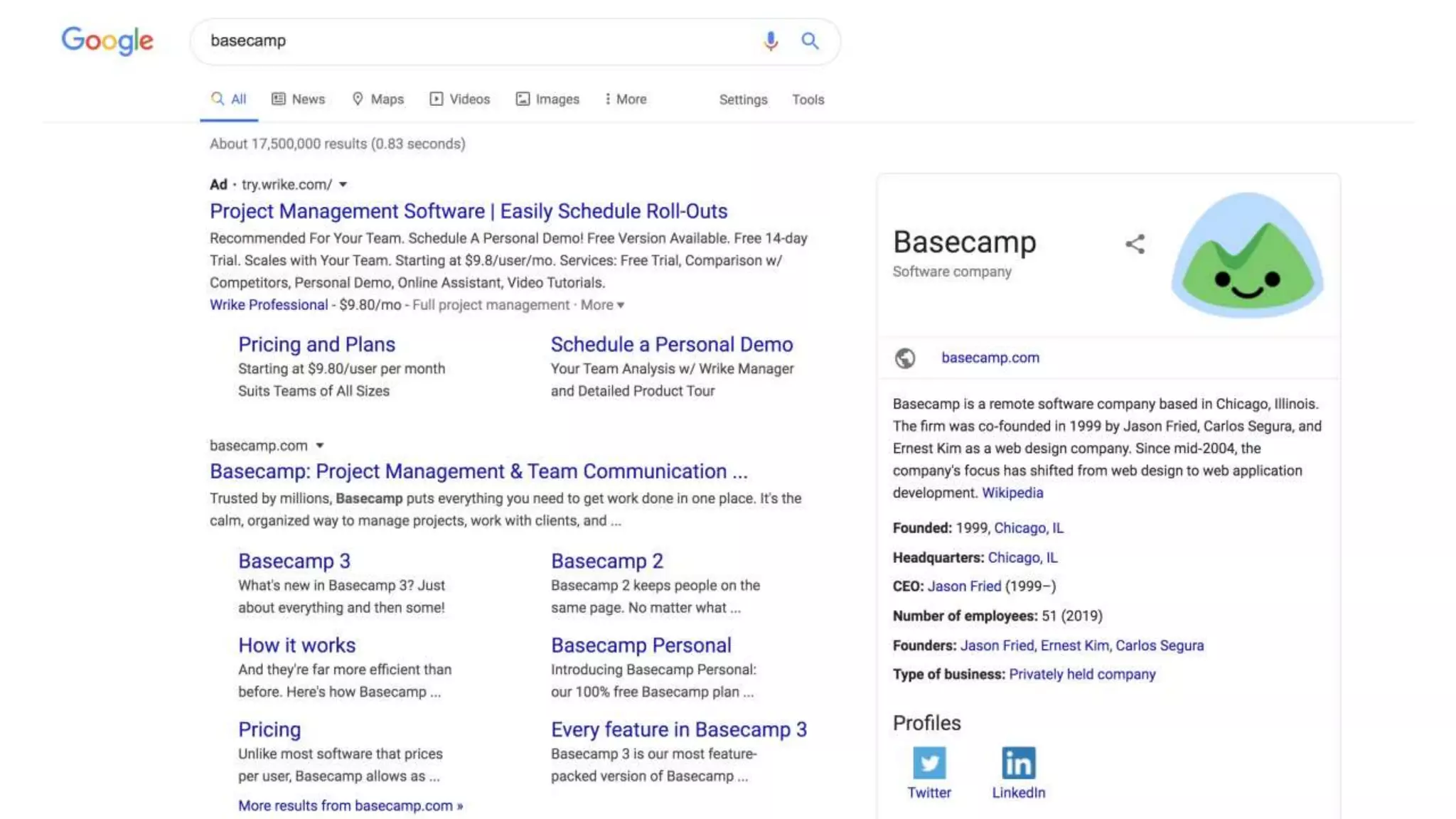Select the Maps search tab
Viewport: 1456px width, 819px height.
378,100
